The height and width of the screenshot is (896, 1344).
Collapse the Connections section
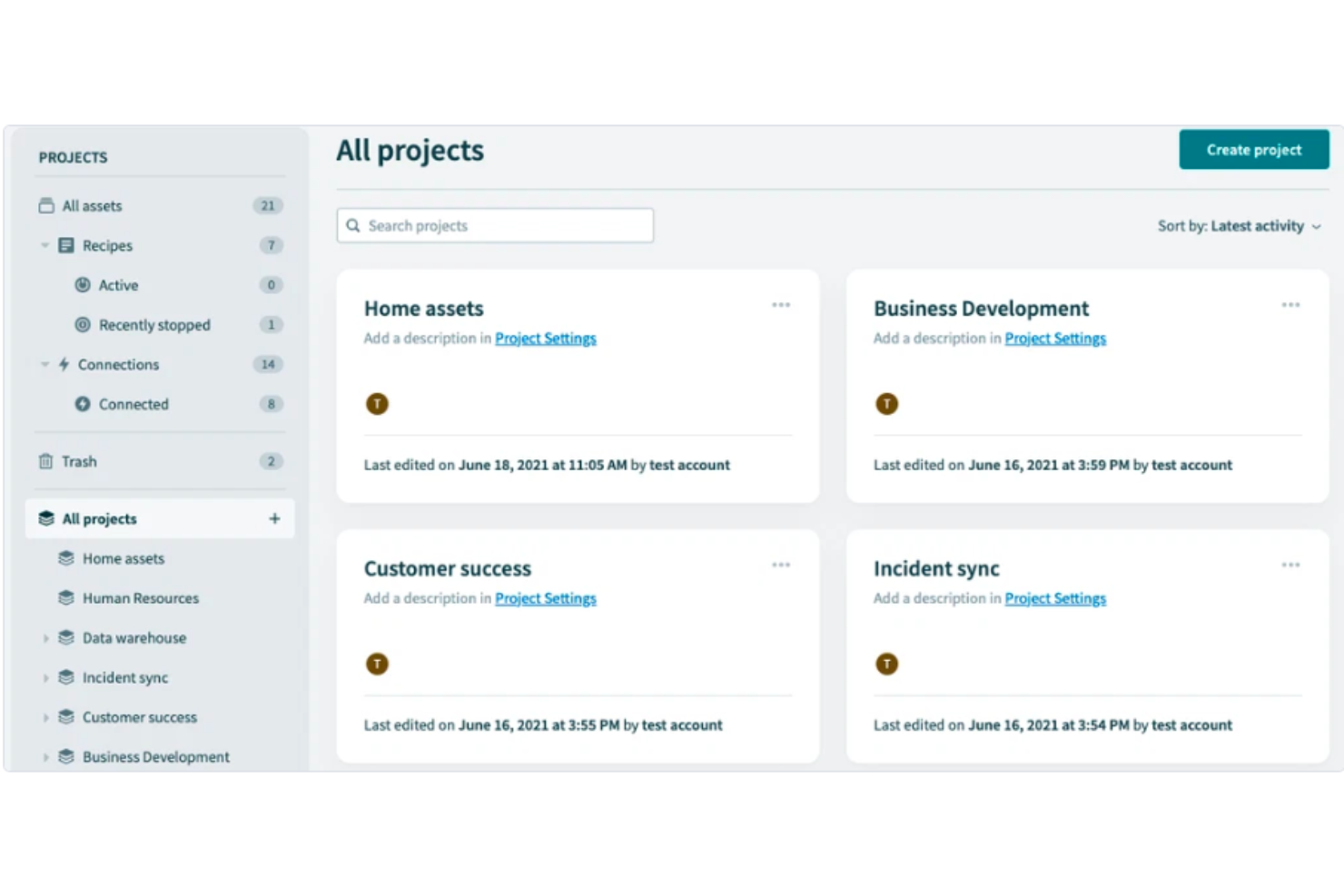tap(44, 364)
